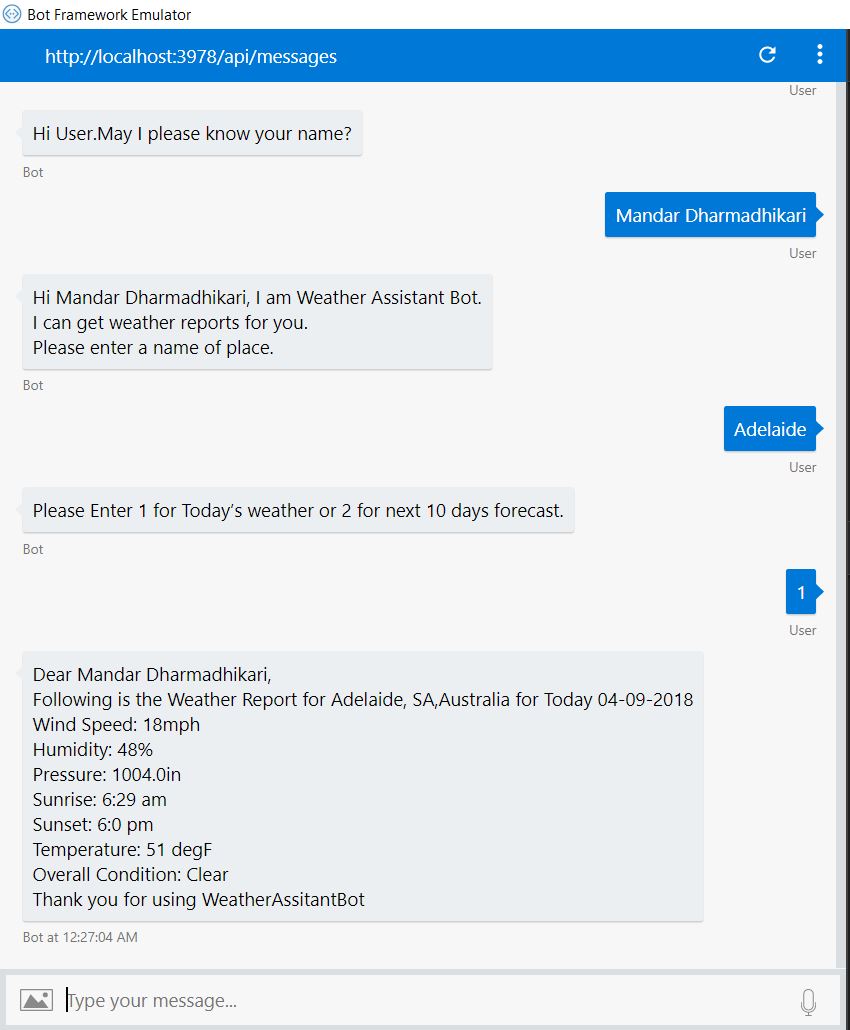Viewport: 850px width, 1030px height.
Task: Open the three-dot options menu
Action: point(819,55)
